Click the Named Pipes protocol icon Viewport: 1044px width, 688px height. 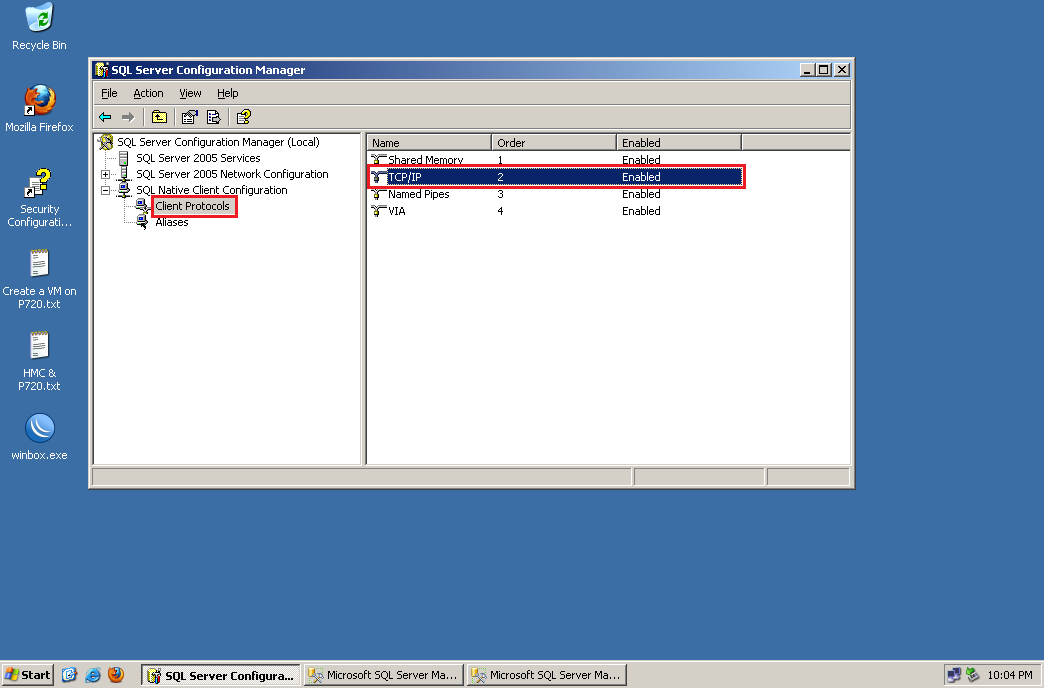point(378,194)
